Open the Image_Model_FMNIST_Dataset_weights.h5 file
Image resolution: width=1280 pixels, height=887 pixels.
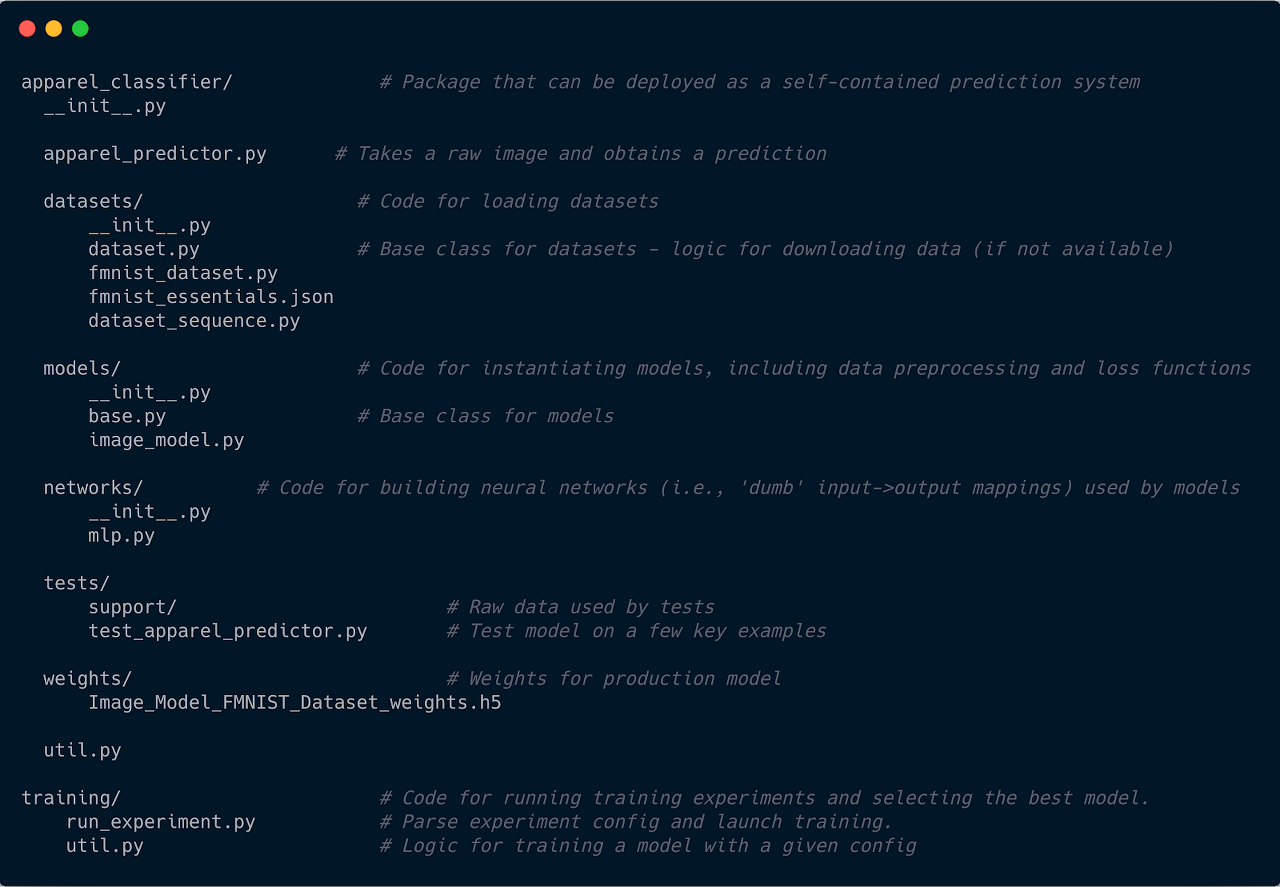coord(297,702)
